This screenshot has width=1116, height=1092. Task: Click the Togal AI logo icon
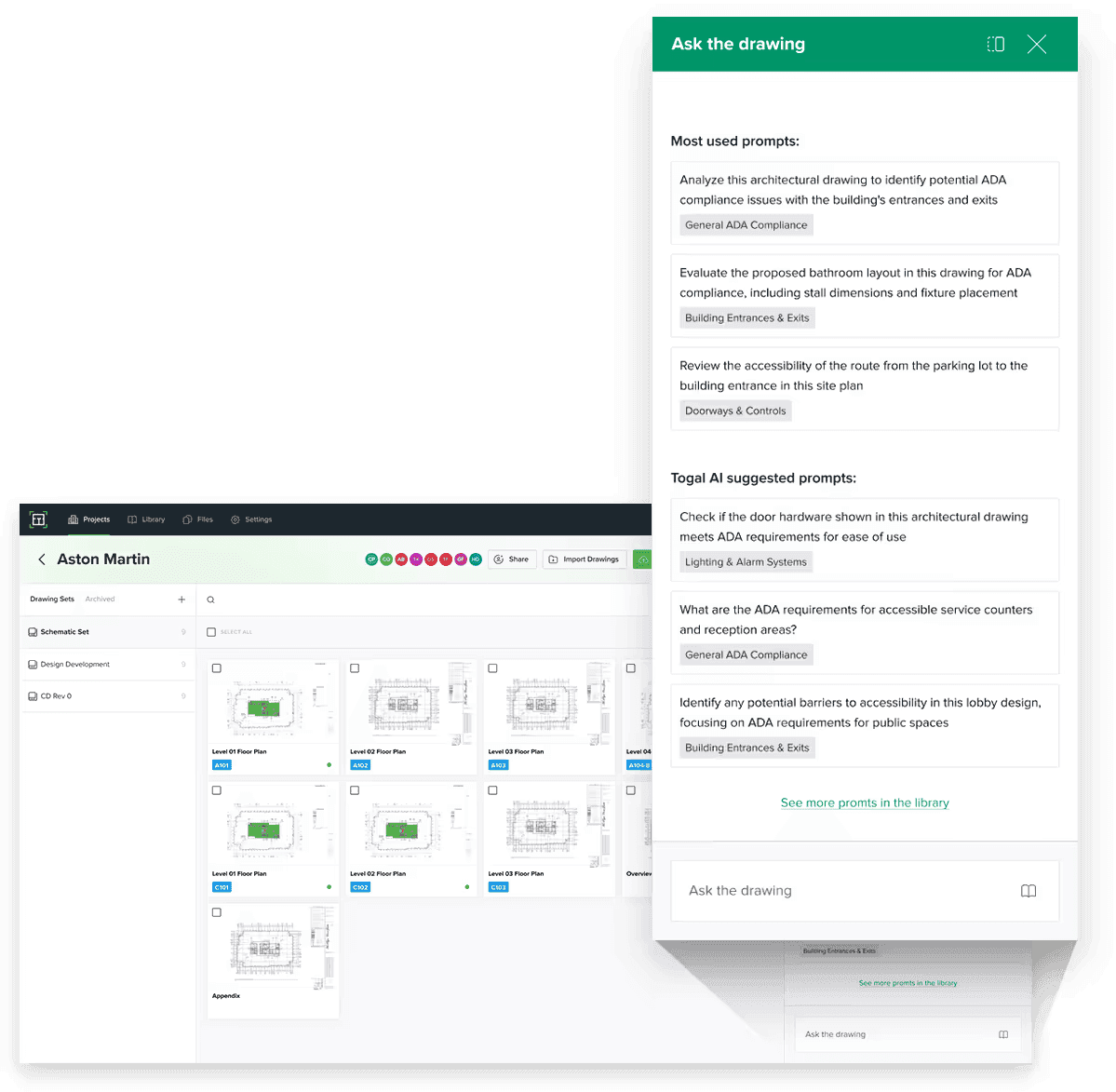pyautogui.click(x=38, y=519)
